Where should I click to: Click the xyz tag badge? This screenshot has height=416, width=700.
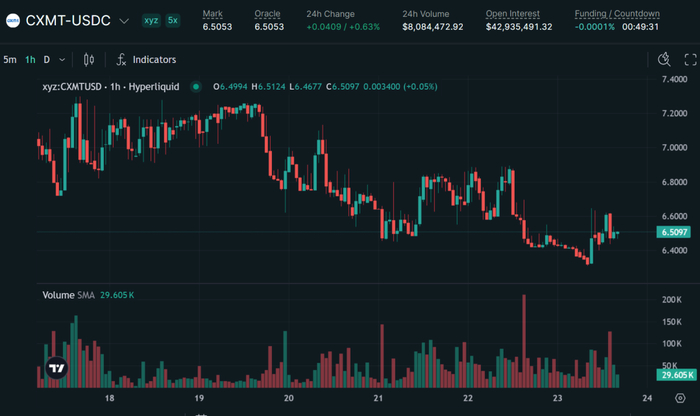[x=151, y=21]
